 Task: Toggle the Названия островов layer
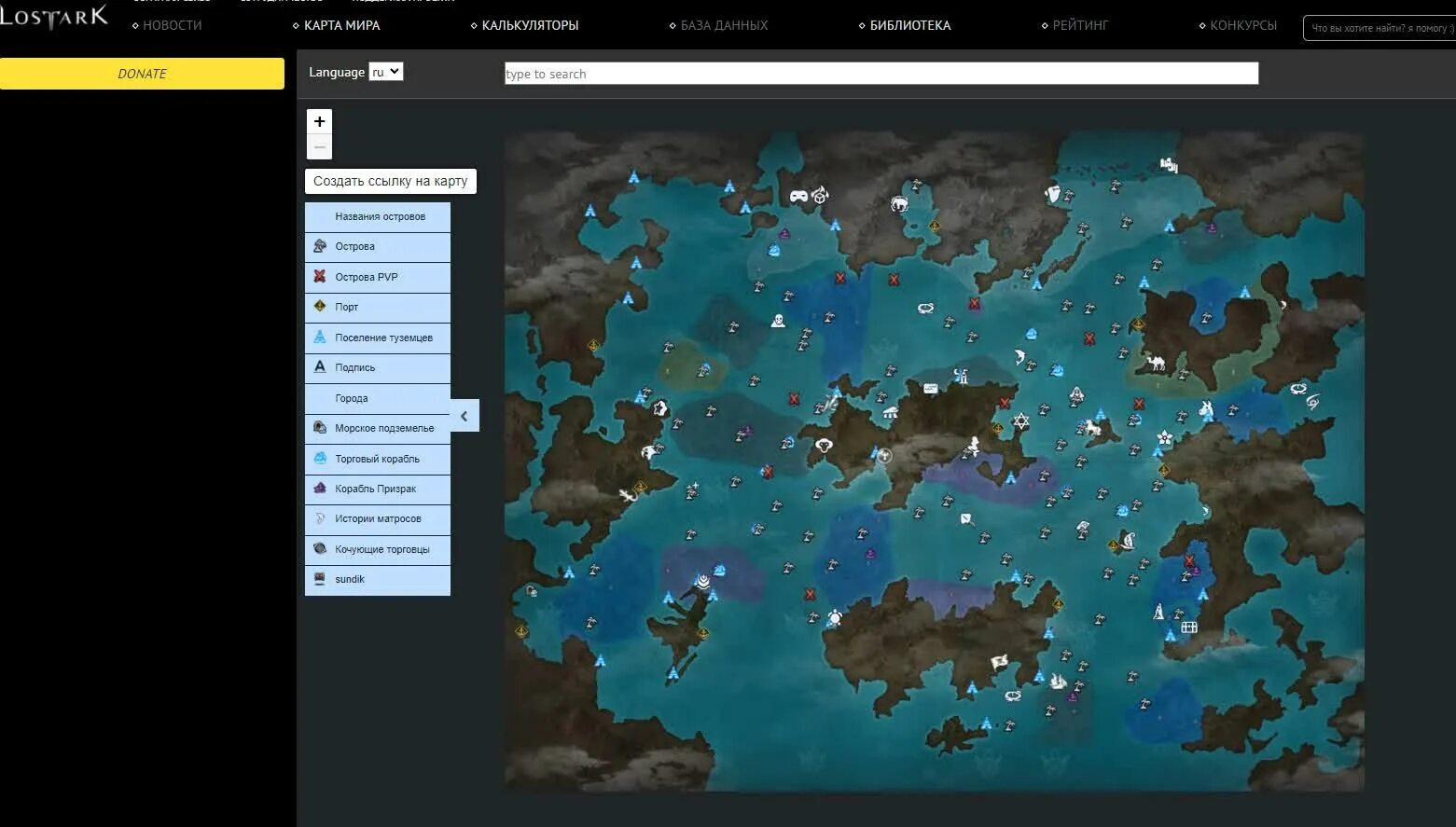click(x=378, y=216)
